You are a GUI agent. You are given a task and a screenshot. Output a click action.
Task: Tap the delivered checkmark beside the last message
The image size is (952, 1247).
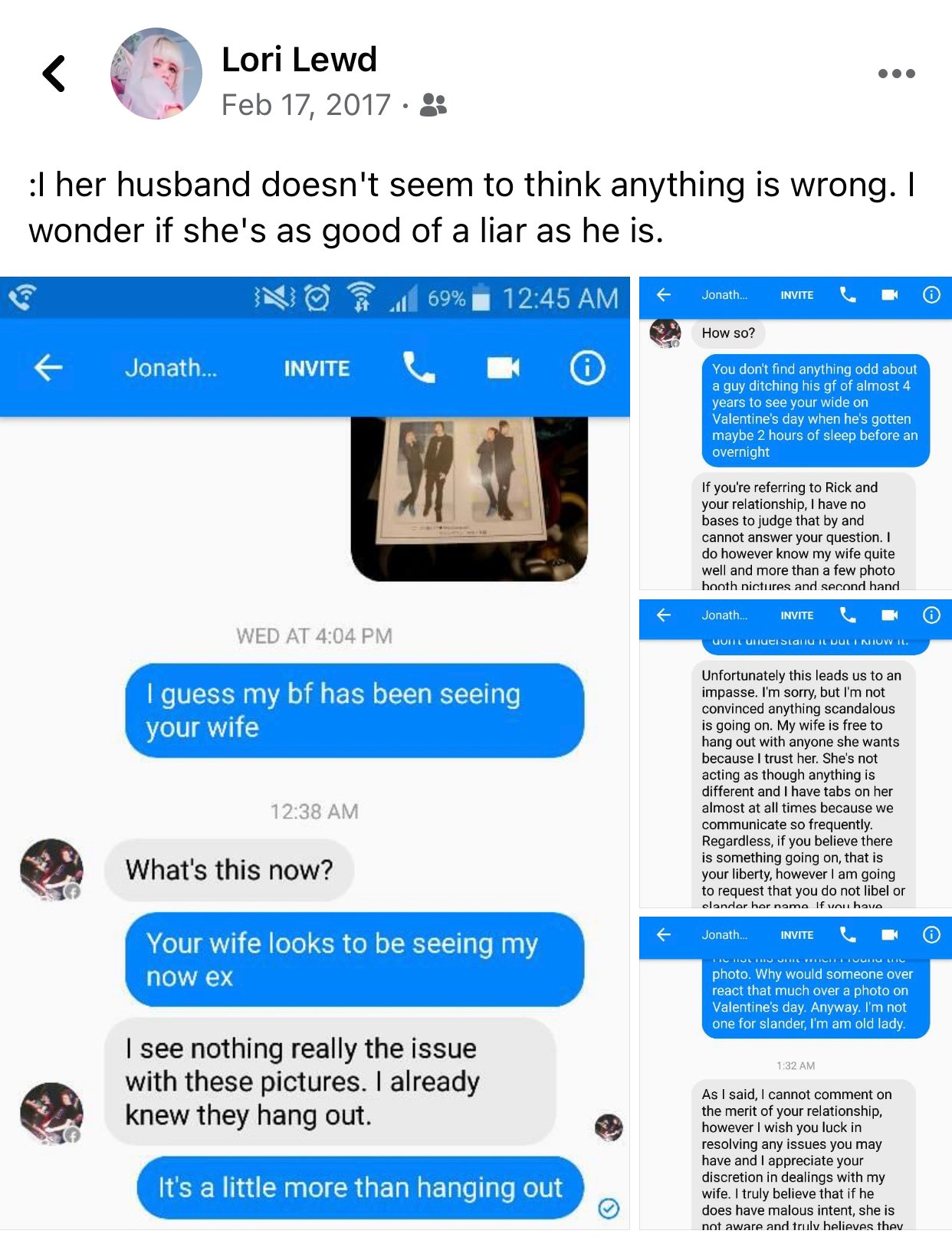(609, 1209)
